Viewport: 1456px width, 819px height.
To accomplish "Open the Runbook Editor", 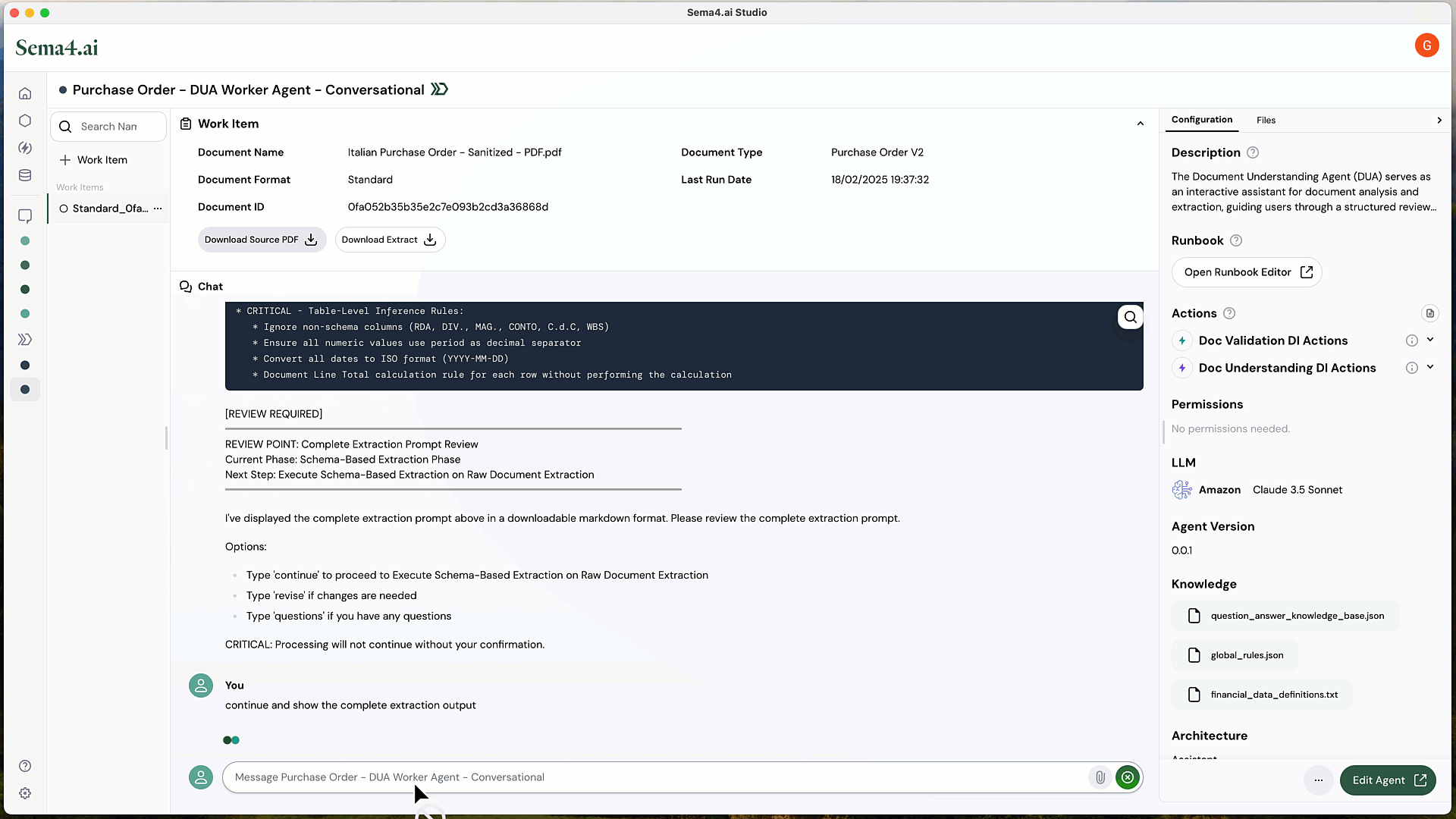I will click(x=1247, y=272).
